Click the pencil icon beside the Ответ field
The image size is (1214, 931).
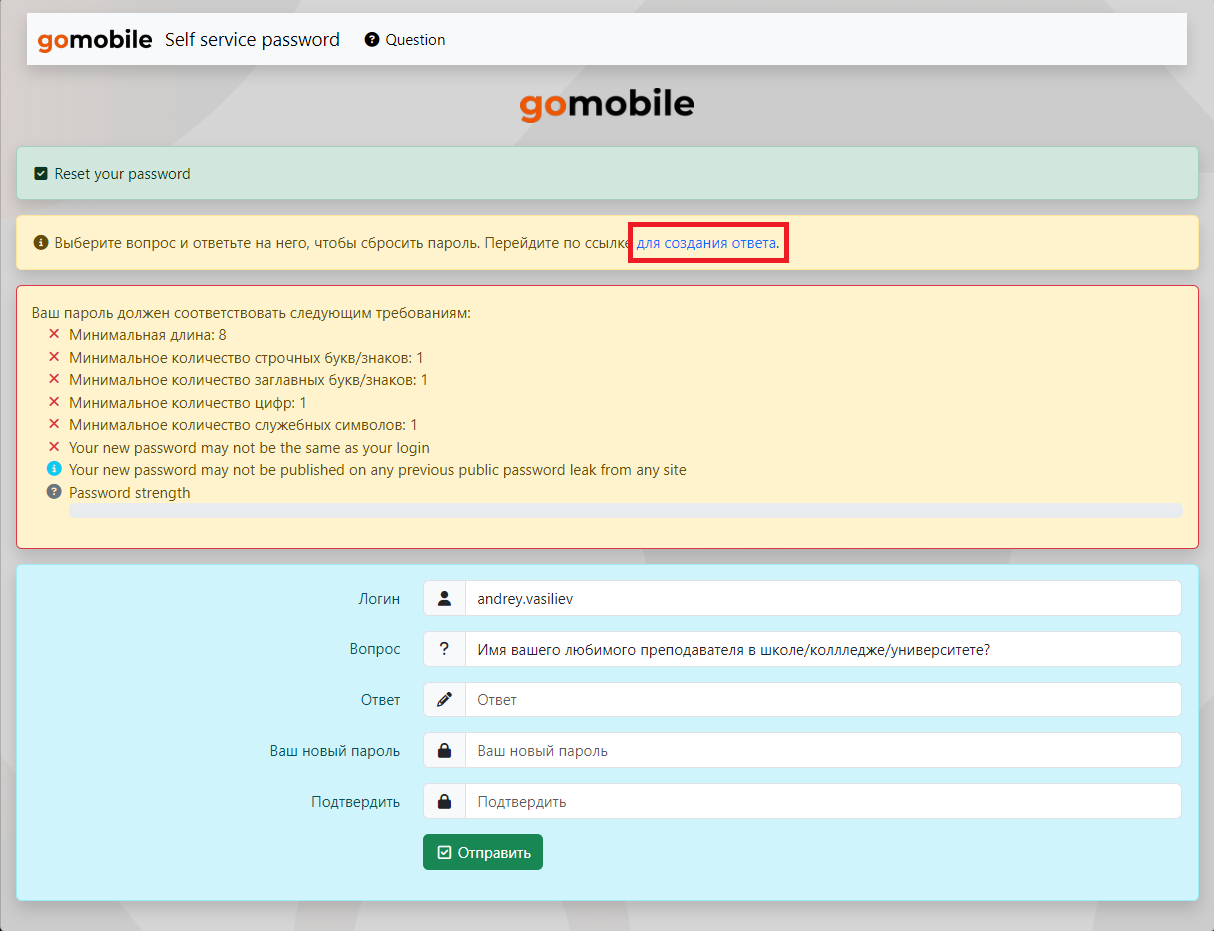pos(444,700)
